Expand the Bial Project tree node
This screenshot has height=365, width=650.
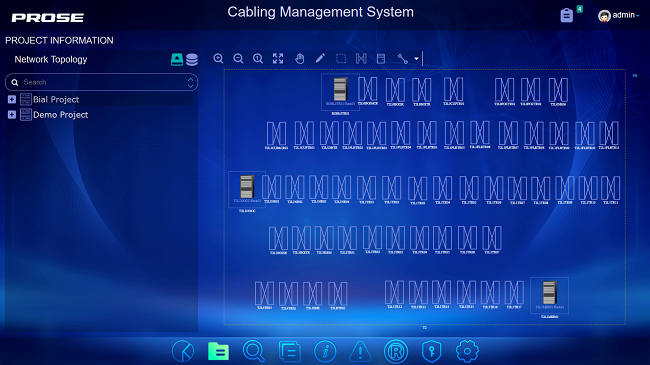coord(12,100)
